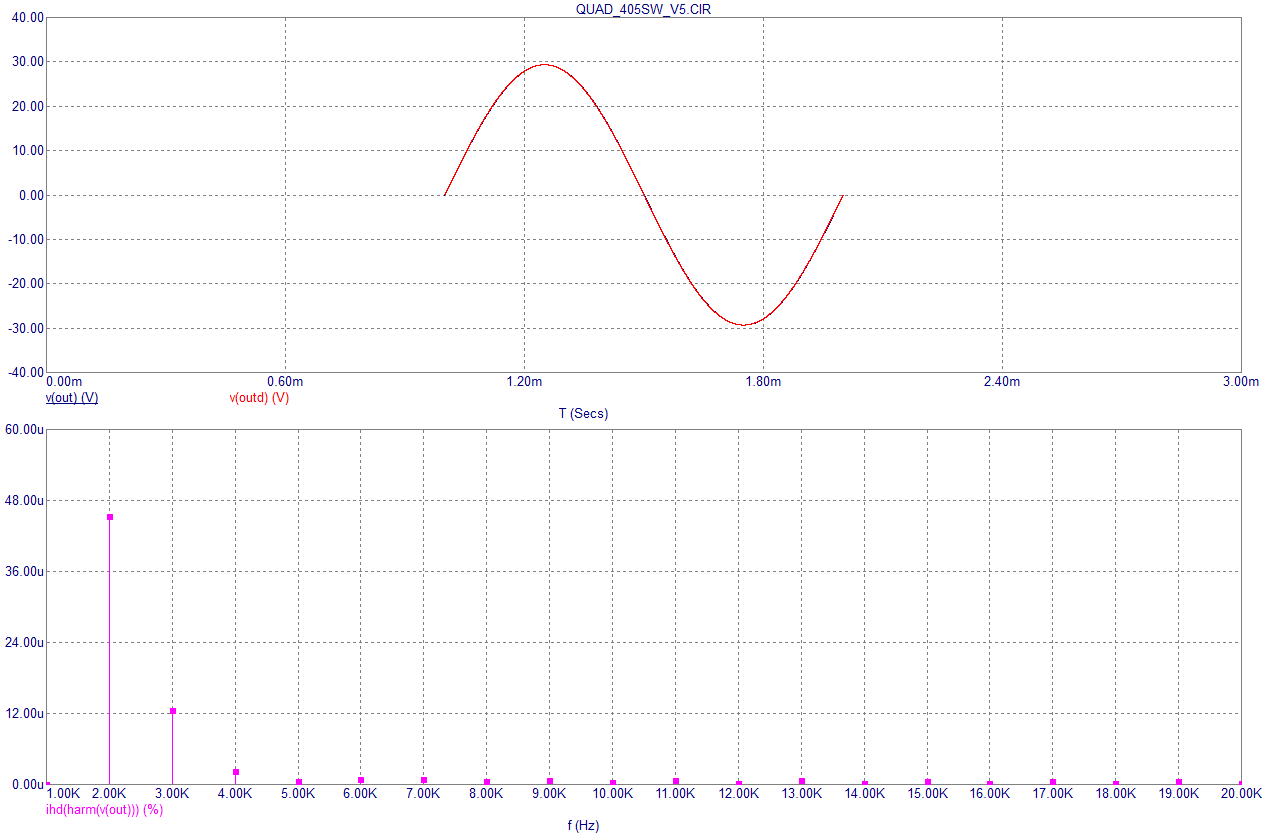
Task: Click the f (Hz) axis title
Action: [x=583, y=825]
